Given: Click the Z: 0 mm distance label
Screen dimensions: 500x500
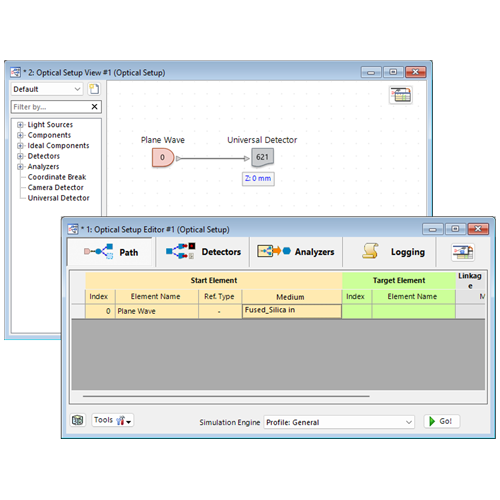Looking at the screenshot, I should tap(258, 179).
